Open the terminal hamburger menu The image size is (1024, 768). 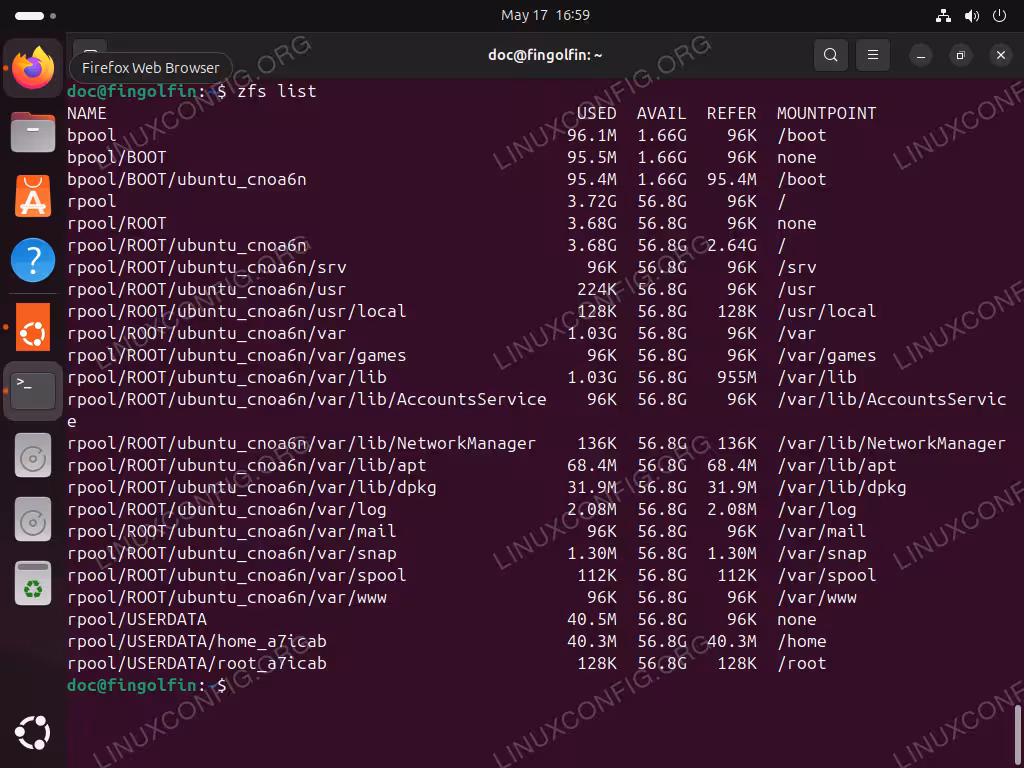pos(872,56)
